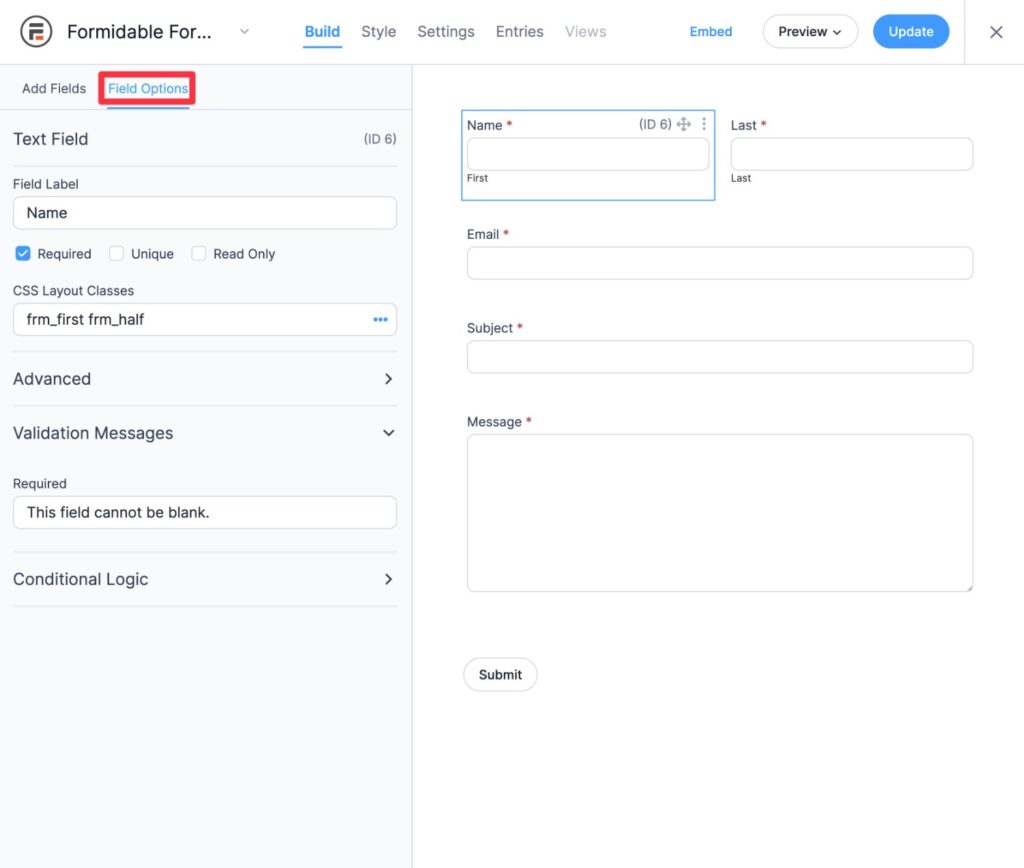Open the three-dot menu on Name field
This screenshot has width=1024, height=868.
tap(704, 124)
